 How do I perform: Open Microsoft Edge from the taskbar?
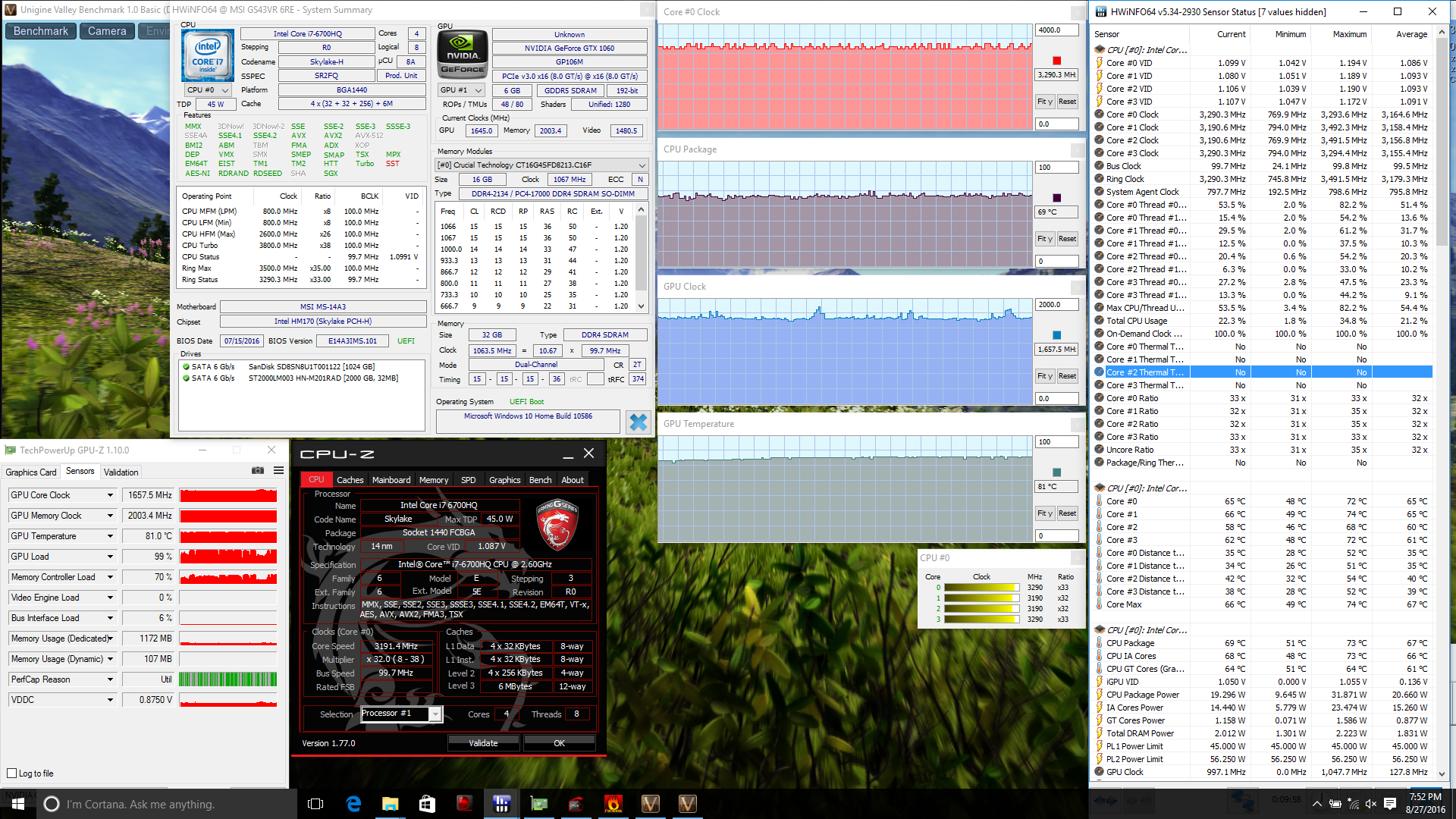[x=353, y=804]
